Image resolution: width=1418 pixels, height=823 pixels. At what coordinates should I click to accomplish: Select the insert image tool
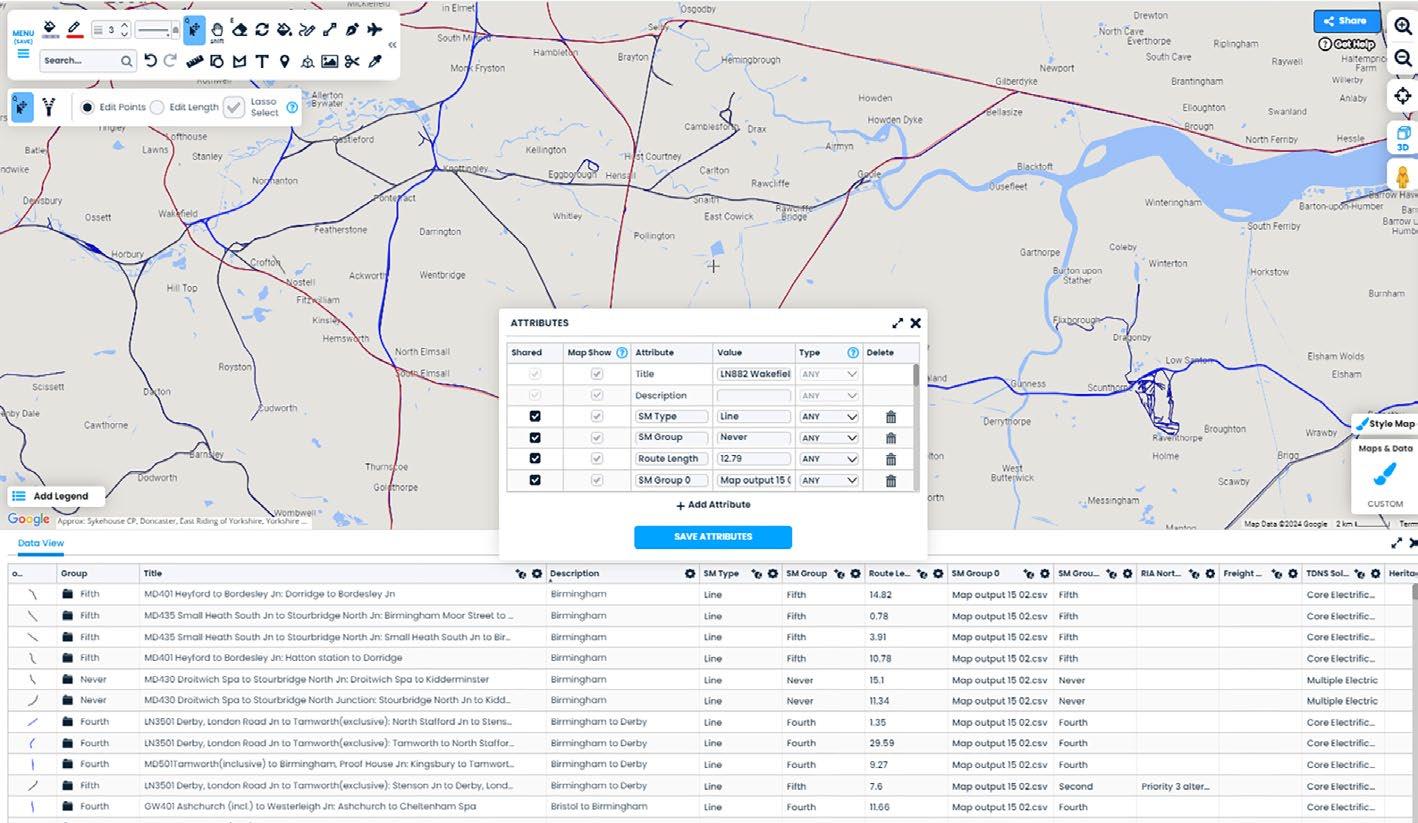coord(329,61)
